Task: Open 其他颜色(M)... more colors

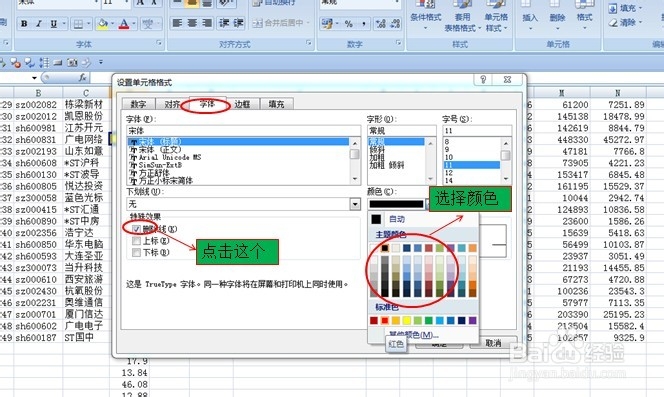Action: 413,335
